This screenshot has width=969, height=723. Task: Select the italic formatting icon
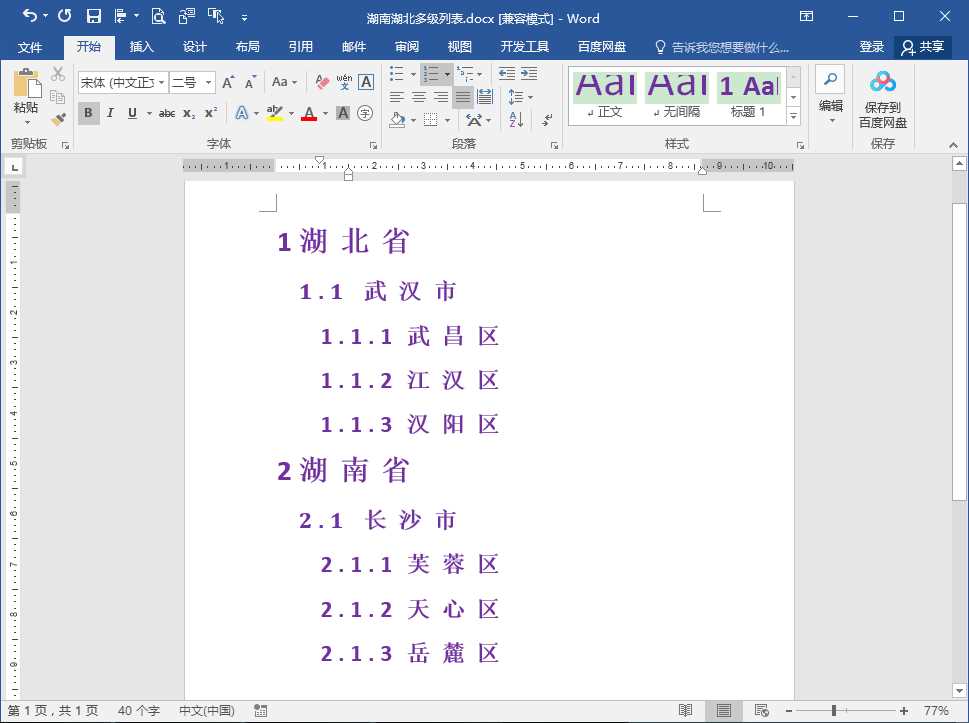tap(111, 113)
